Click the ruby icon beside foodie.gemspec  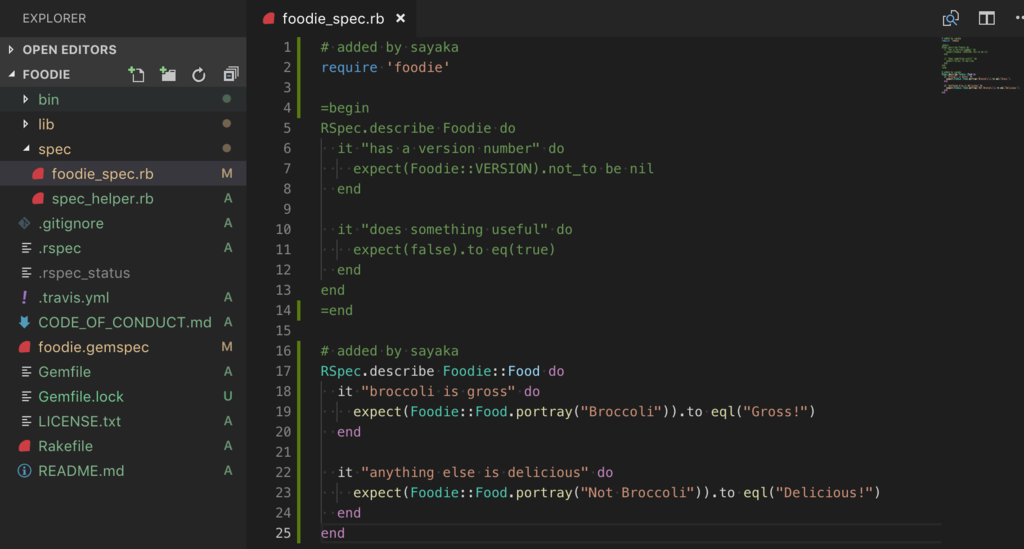pyautogui.click(x=25, y=347)
